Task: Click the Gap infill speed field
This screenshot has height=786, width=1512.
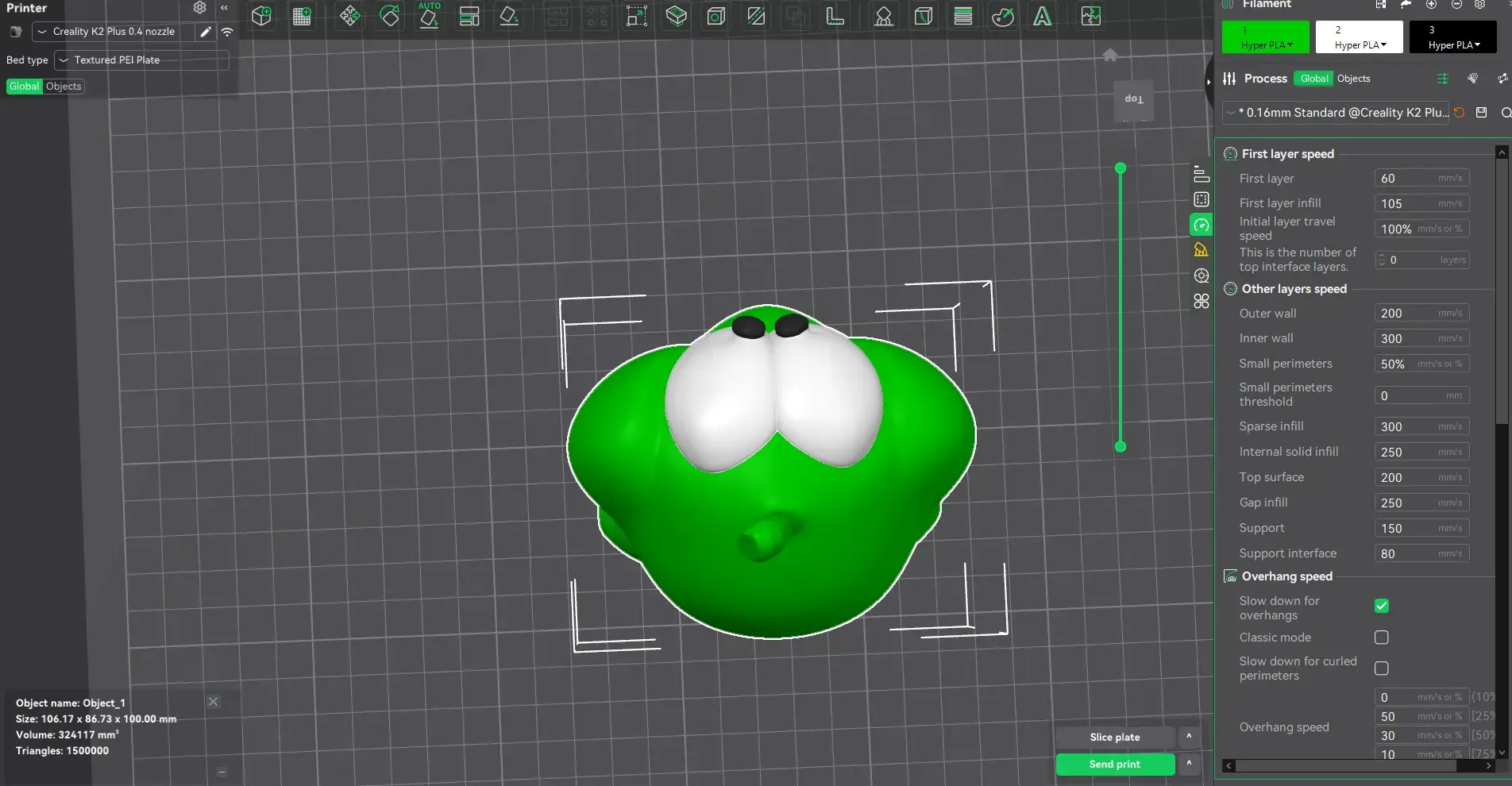Action: 1422,503
